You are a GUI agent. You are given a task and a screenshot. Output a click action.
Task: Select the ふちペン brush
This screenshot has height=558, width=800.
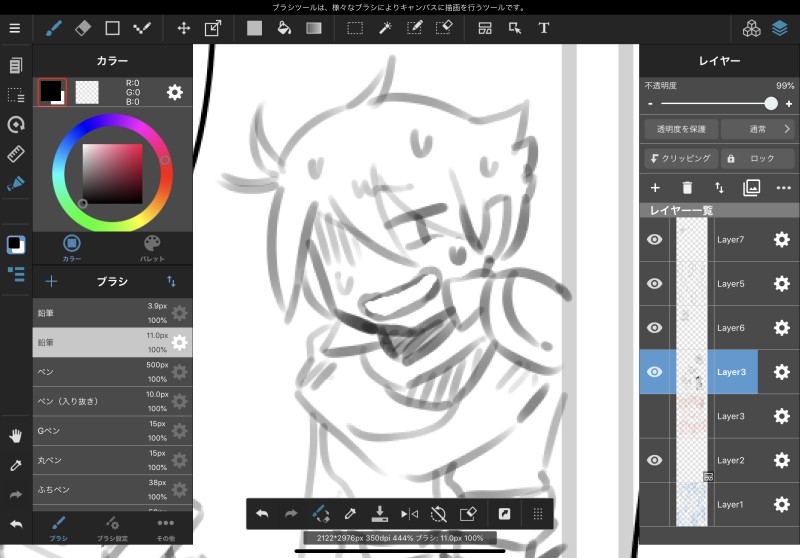point(112,490)
